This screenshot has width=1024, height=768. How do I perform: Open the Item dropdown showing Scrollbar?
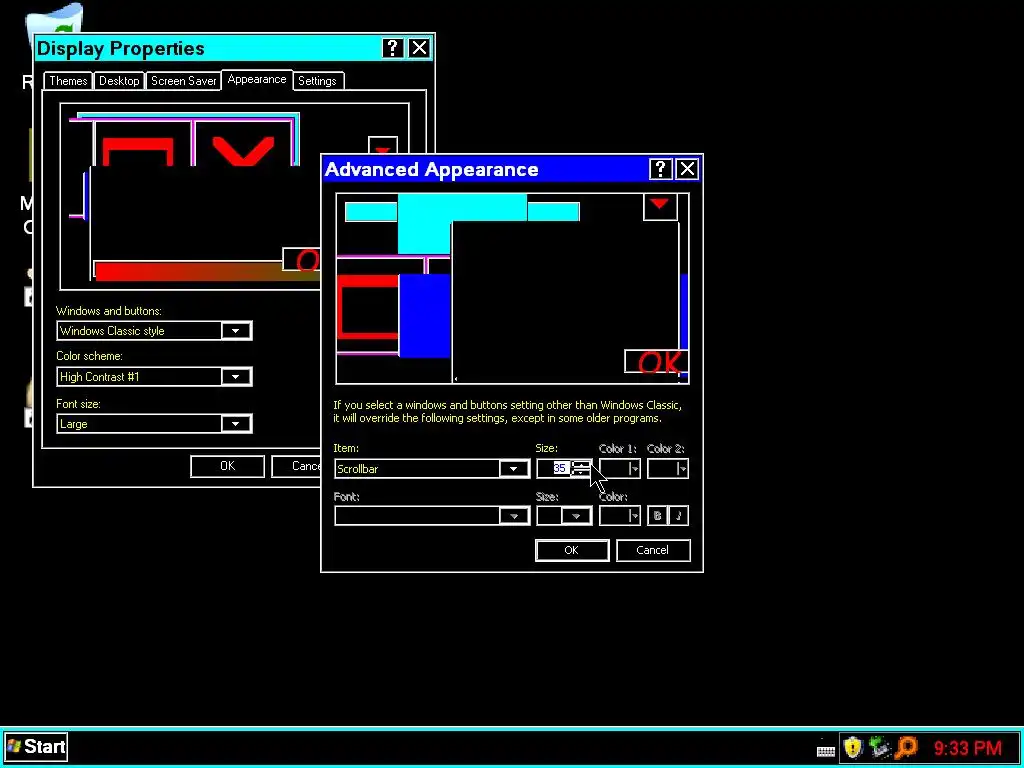click(x=513, y=468)
